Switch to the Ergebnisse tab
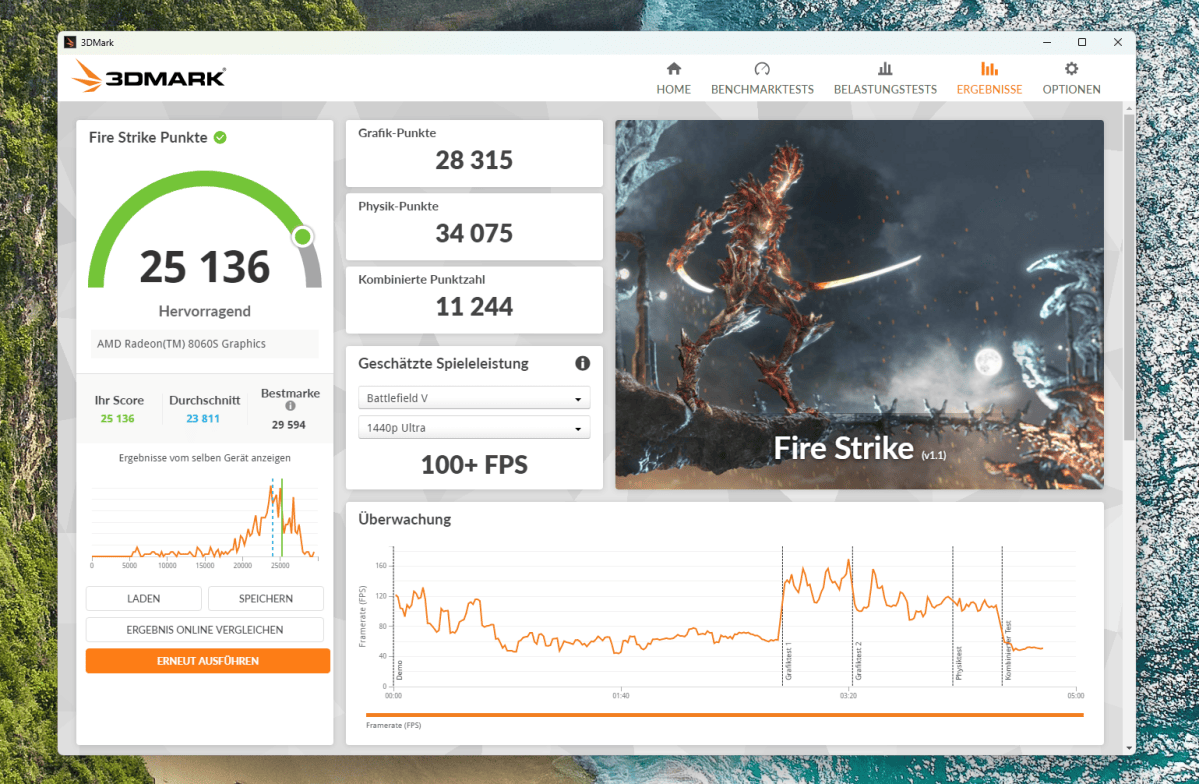Image resolution: width=1199 pixels, height=784 pixels. (989, 78)
